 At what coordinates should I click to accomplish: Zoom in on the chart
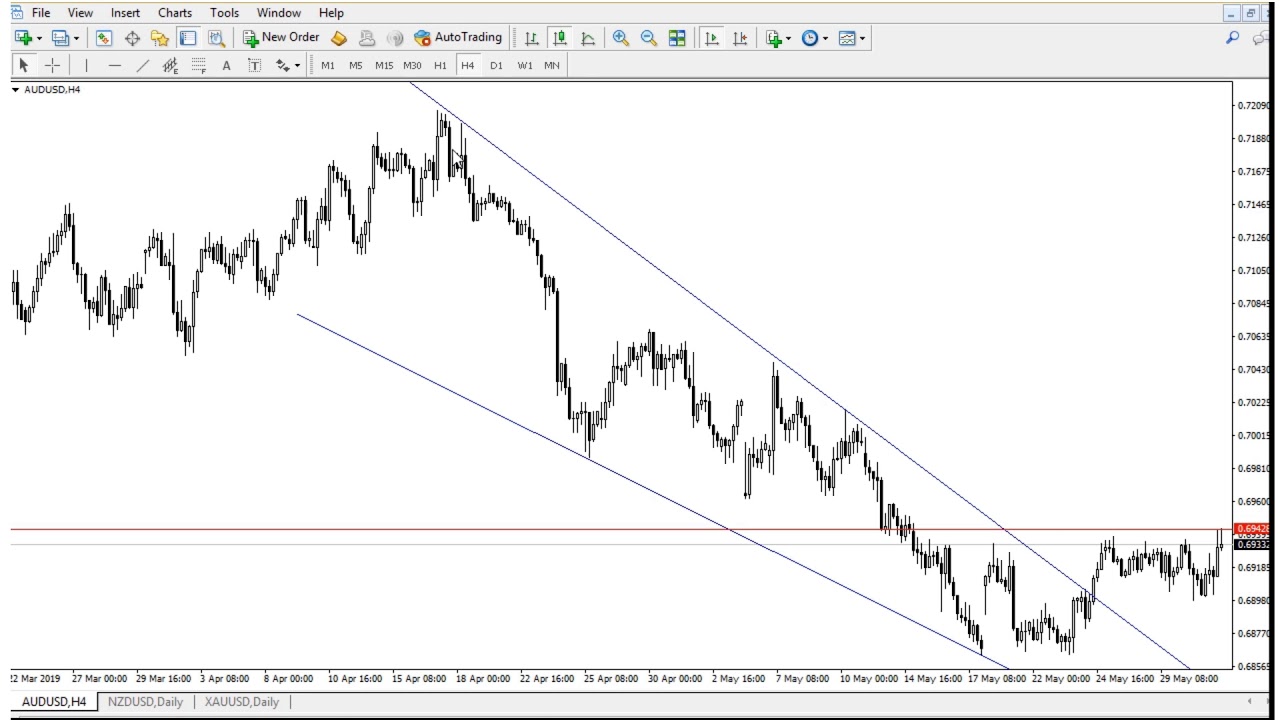(x=621, y=38)
